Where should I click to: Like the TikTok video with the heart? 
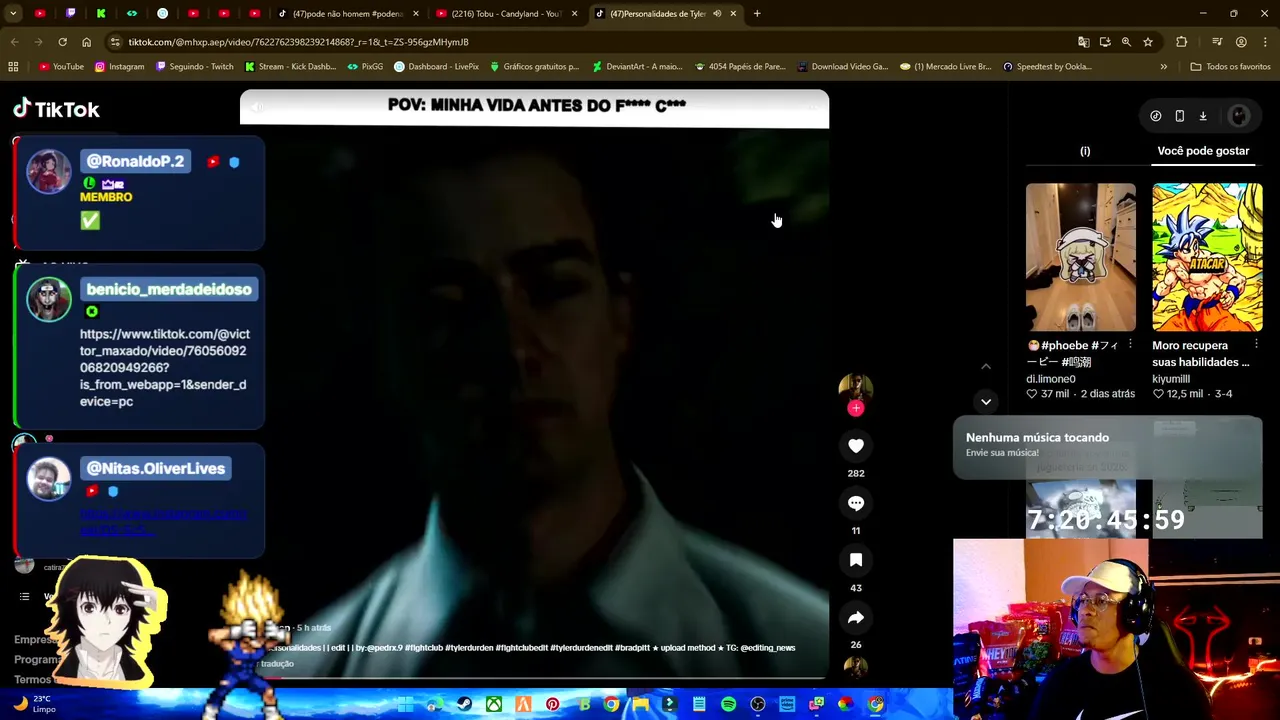tap(856, 446)
